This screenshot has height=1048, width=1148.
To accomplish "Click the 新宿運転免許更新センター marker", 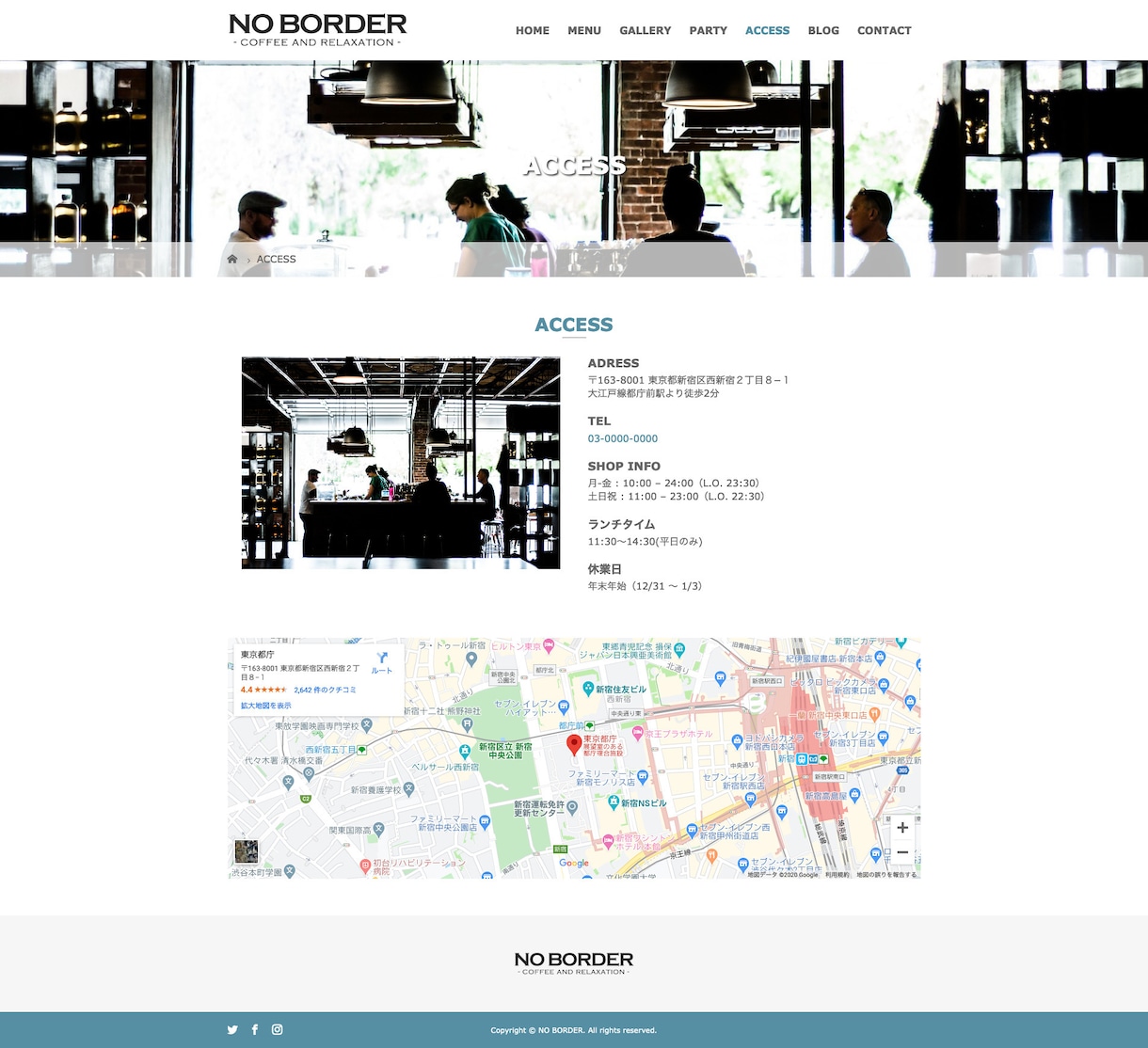I will [x=572, y=807].
